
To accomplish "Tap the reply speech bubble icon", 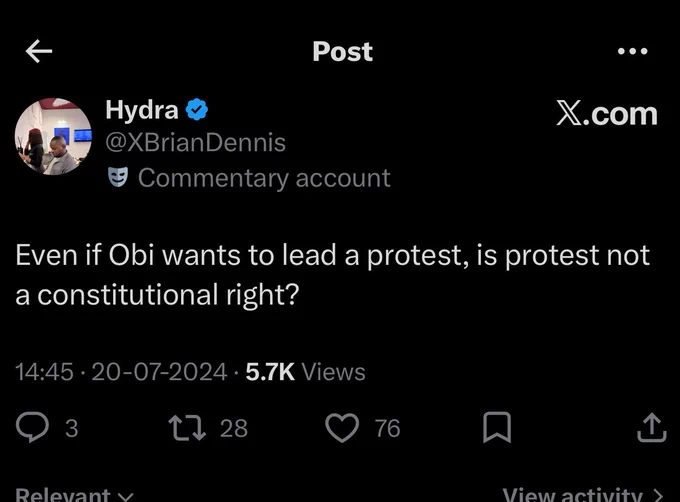I will [32, 427].
